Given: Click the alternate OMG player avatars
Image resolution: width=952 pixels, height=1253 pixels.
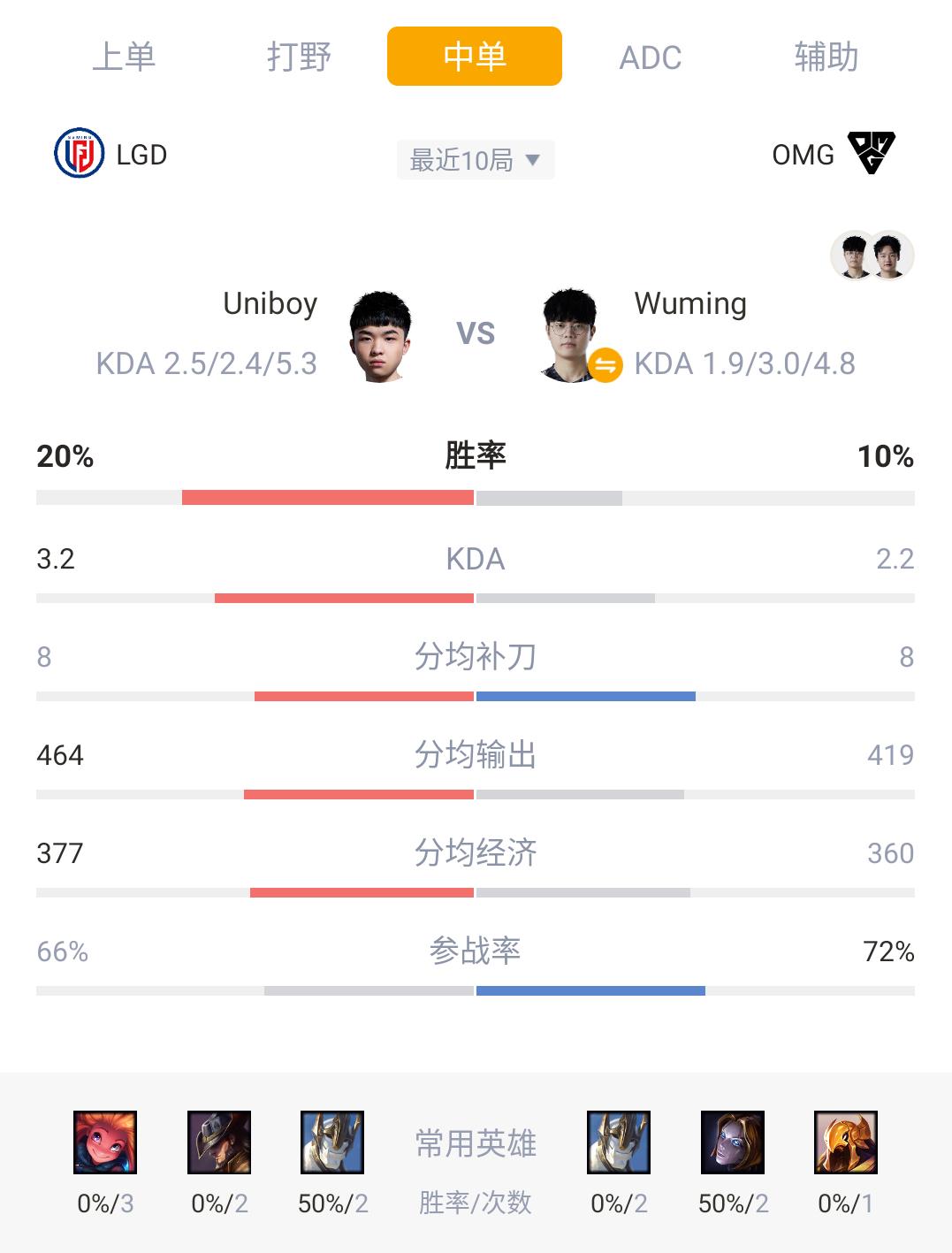Looking at the screenshot, I should point(872,256).
